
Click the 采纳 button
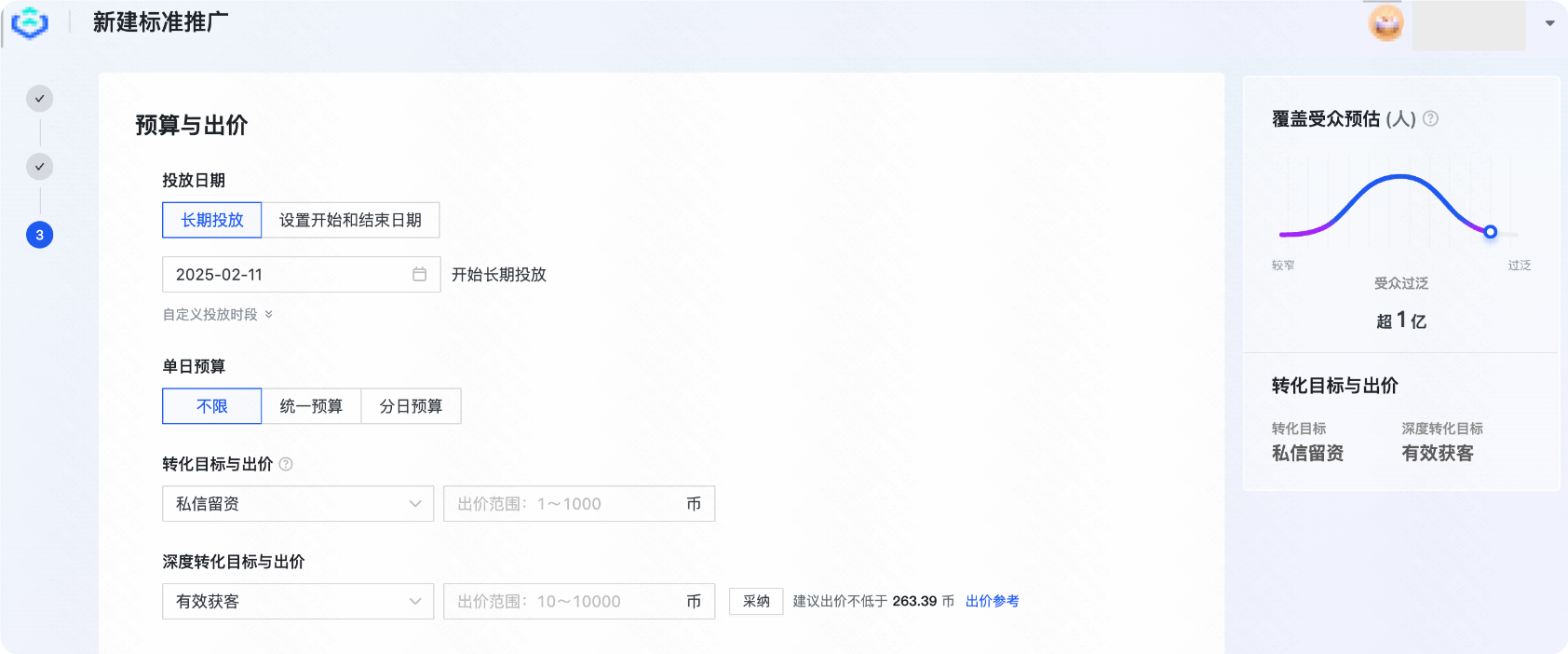pyautogui.click(x=756, y=602)
